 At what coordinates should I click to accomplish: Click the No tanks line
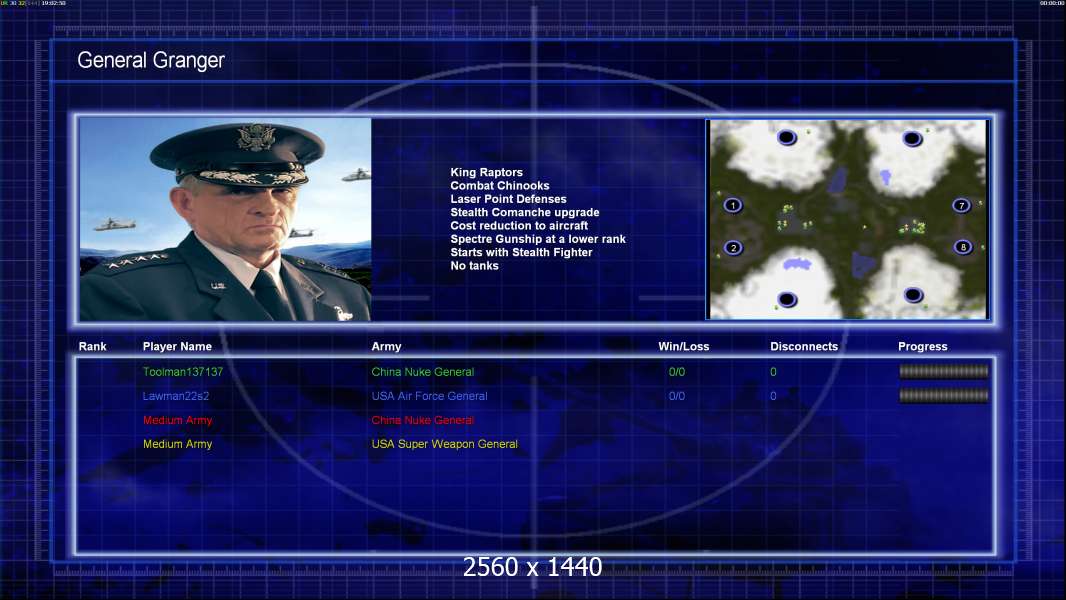click(474, 266)
